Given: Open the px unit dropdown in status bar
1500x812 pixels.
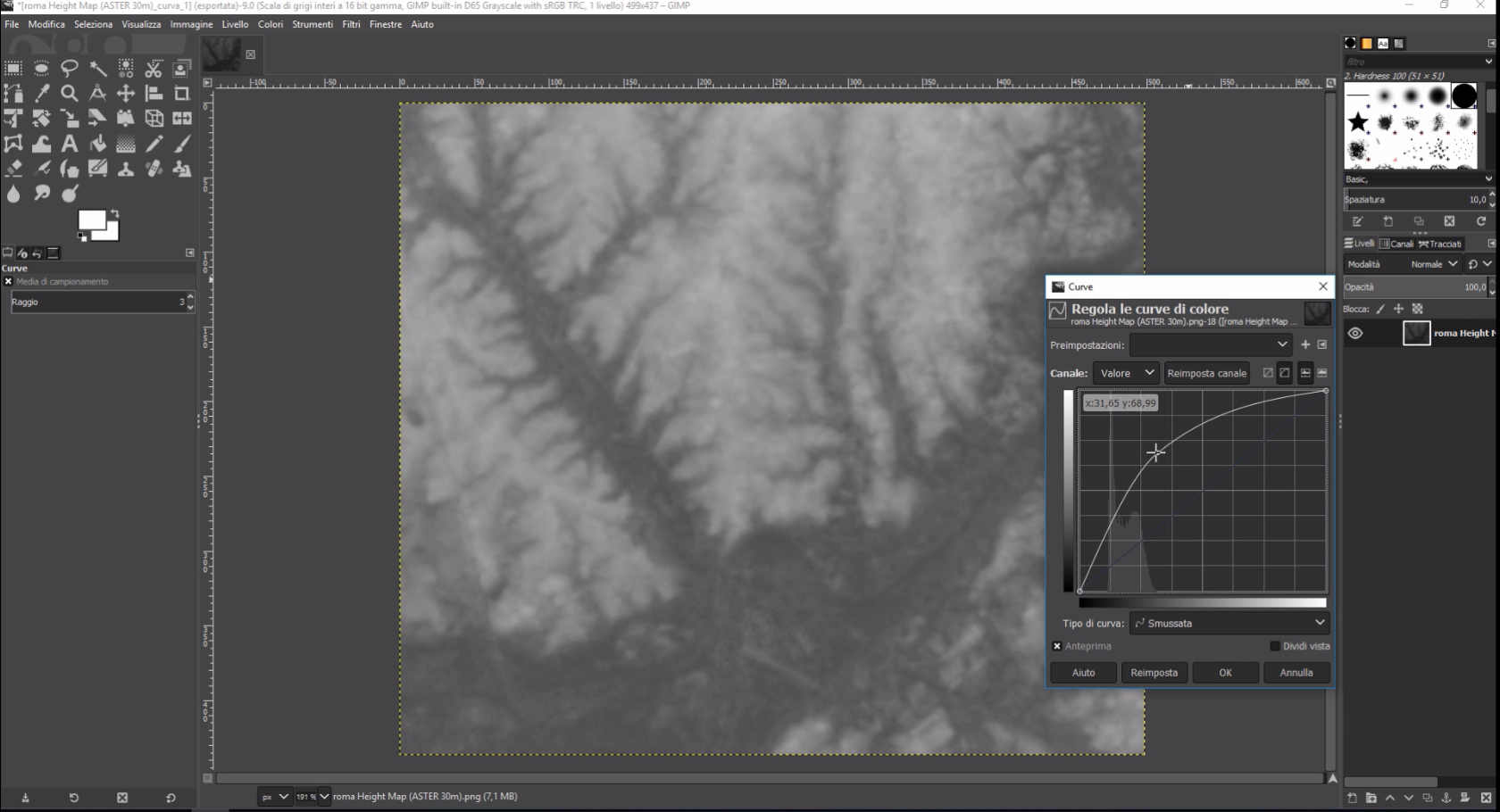Looking at the screenshot, I should (275, 797).
